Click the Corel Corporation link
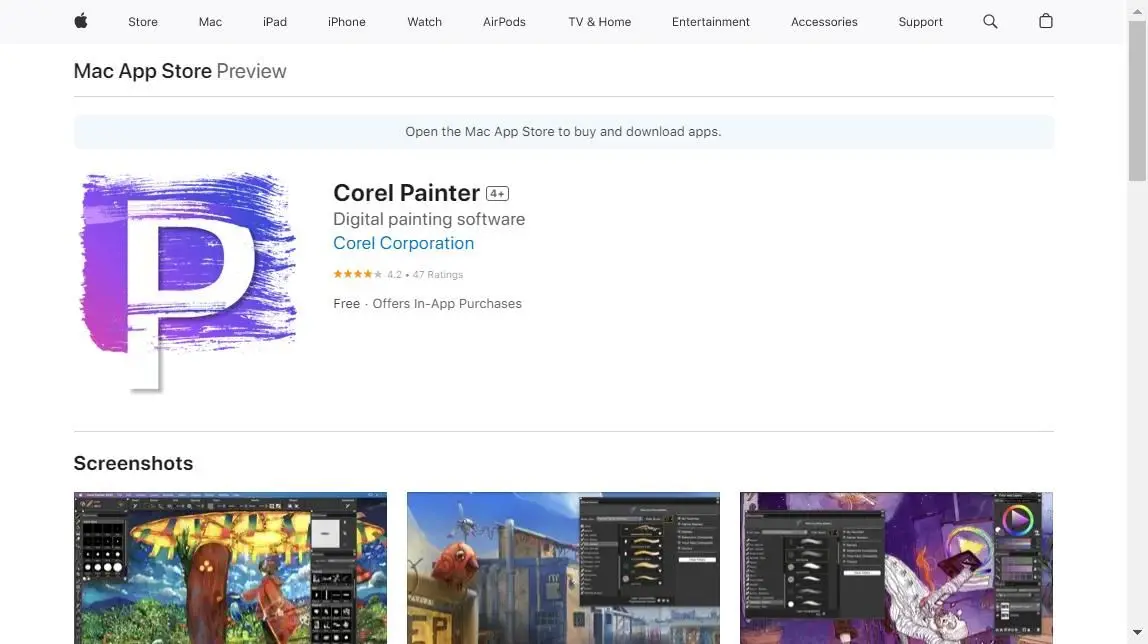Viewport: 1148px width, 644px height. tap(403, 243)
